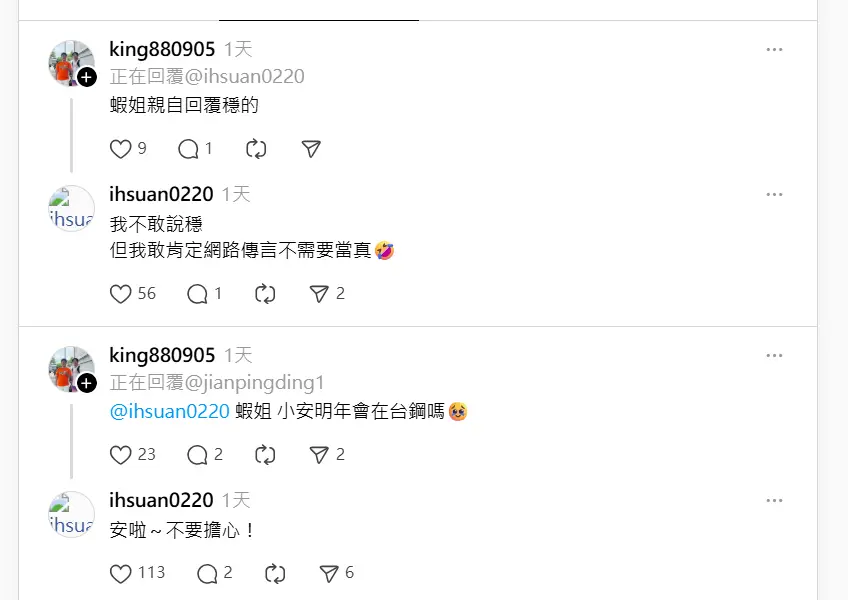Open ihsuan0220 avatar on 我不敢說穩 reply
The width and height of the screenshot is (848, 600).
[71, 208]
